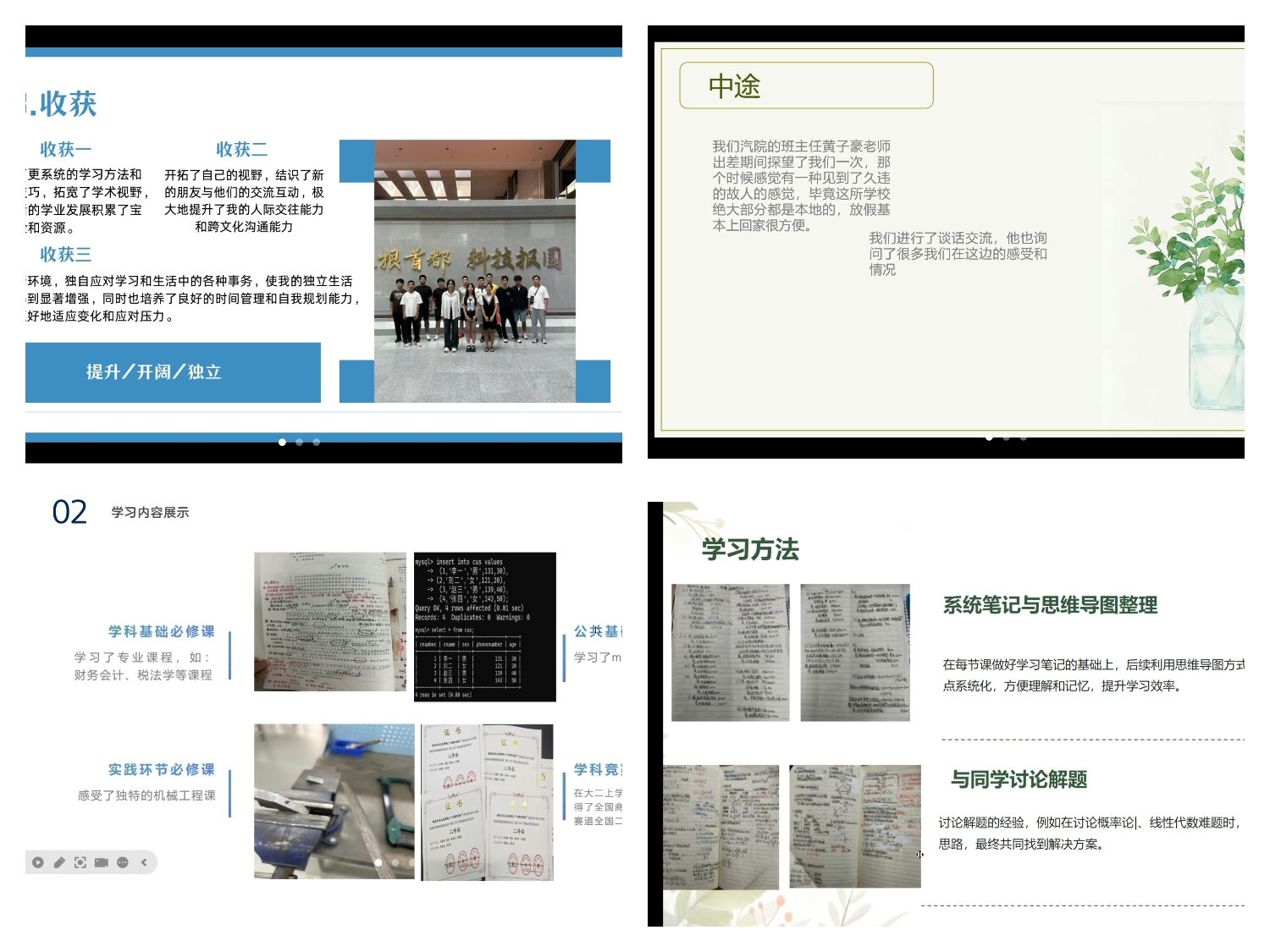Click the focus frame capture icon

80,862
